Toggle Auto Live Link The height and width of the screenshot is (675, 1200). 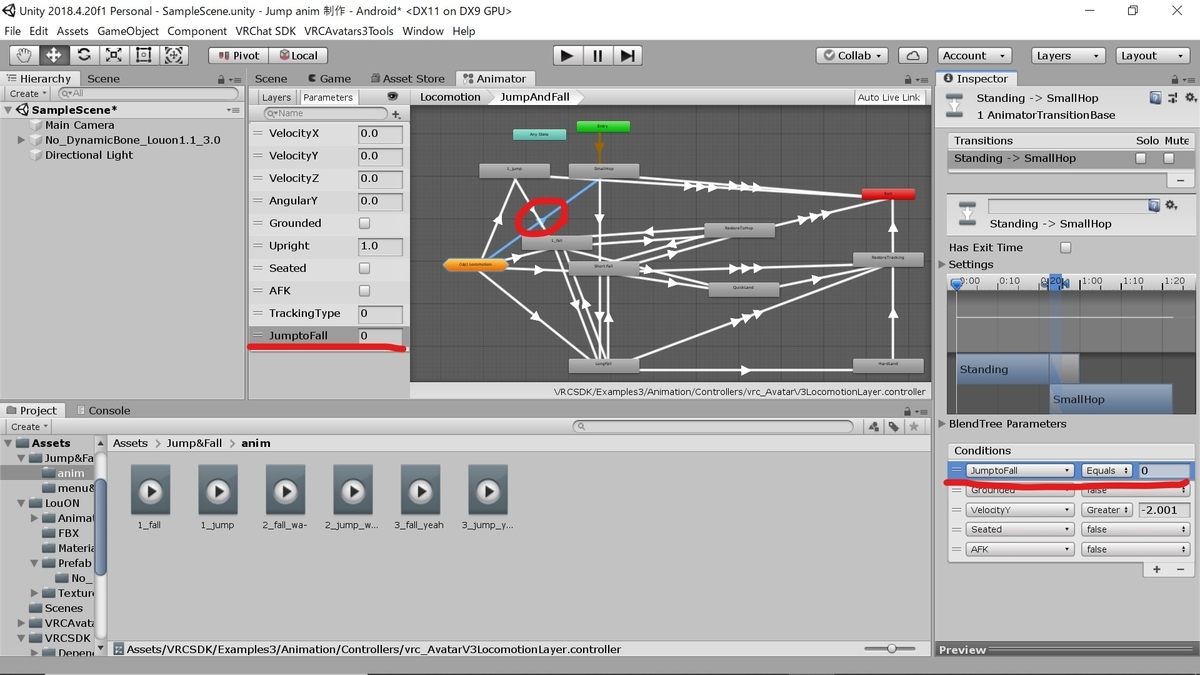point(888,97)
